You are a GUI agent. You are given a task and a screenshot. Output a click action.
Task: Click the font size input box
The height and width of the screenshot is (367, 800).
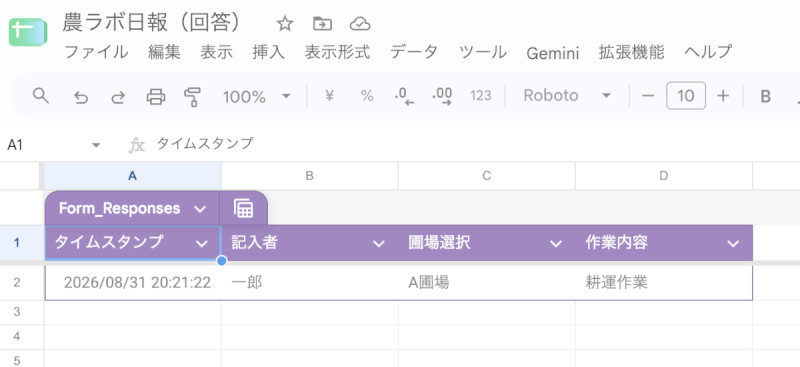pyautogui.click(x=686, y=95)
